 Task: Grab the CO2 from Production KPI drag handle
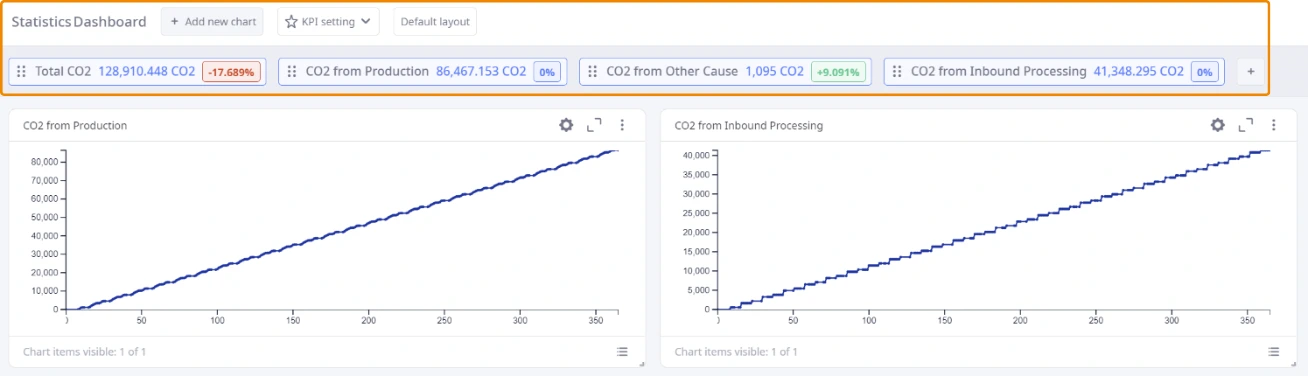pos(292,71)
